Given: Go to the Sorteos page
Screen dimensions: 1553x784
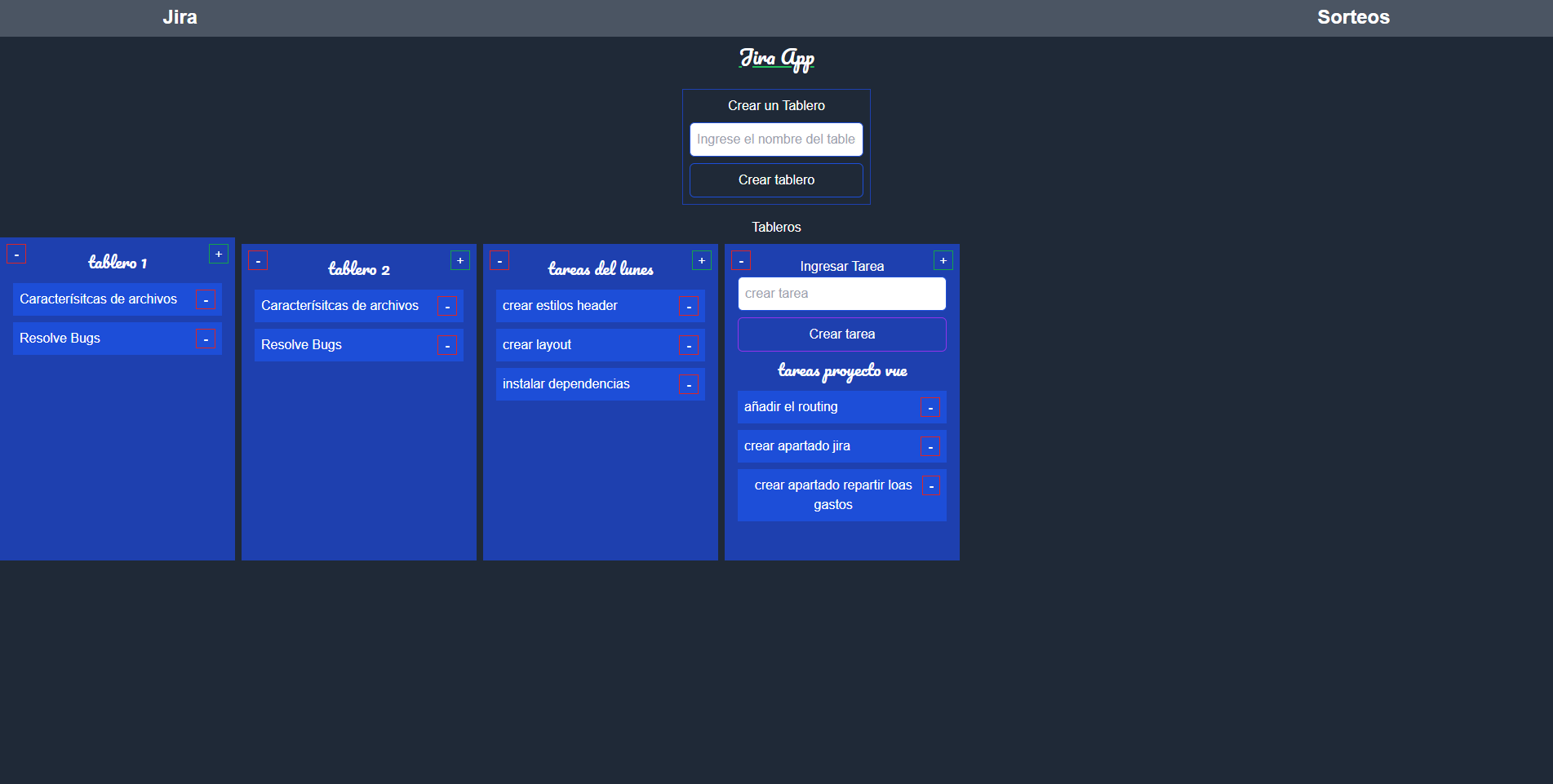Looking at the screenshot, I should click(1353, 17).
